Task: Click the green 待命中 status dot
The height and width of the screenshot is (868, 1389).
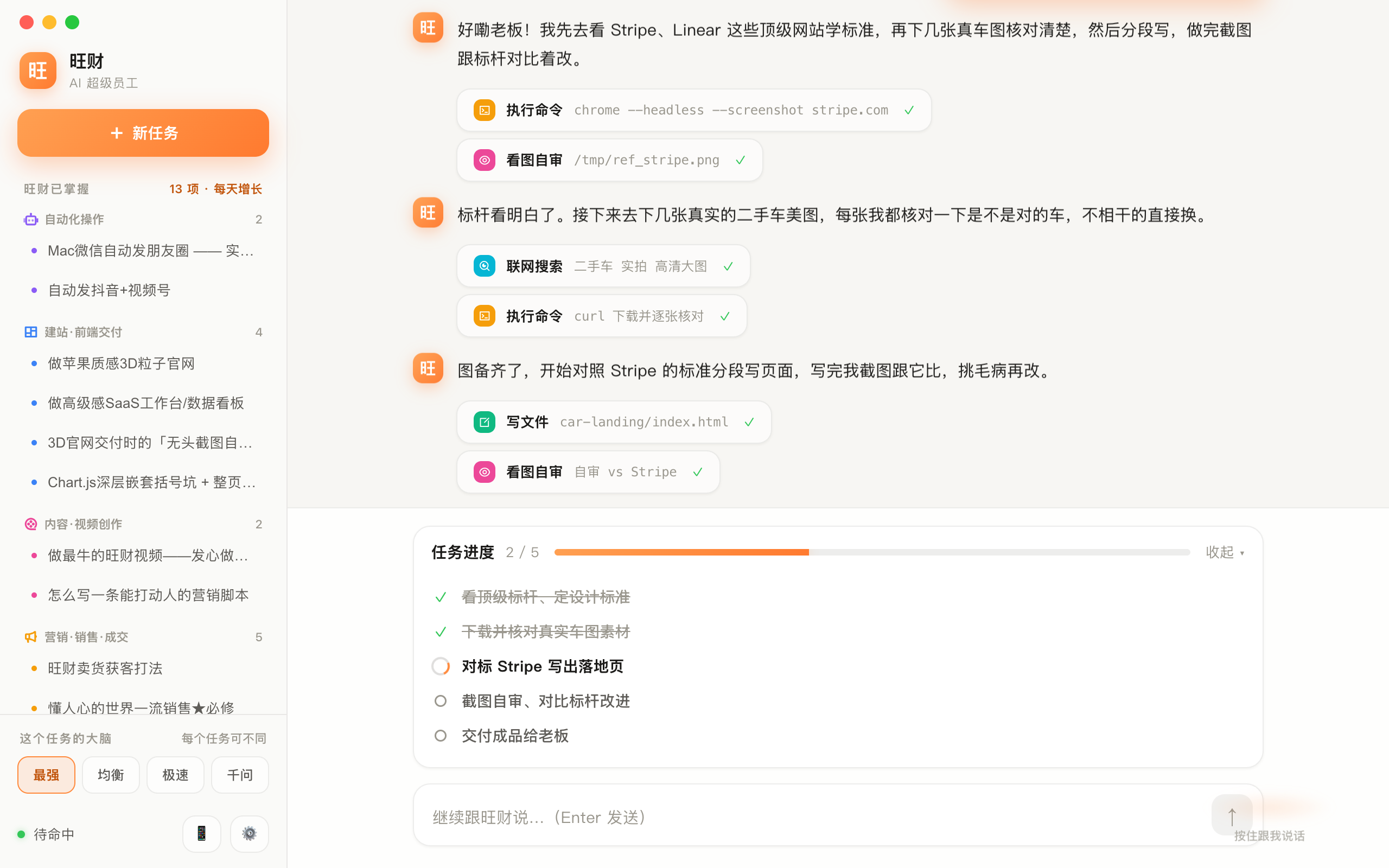Action: [x=21, y=834]
